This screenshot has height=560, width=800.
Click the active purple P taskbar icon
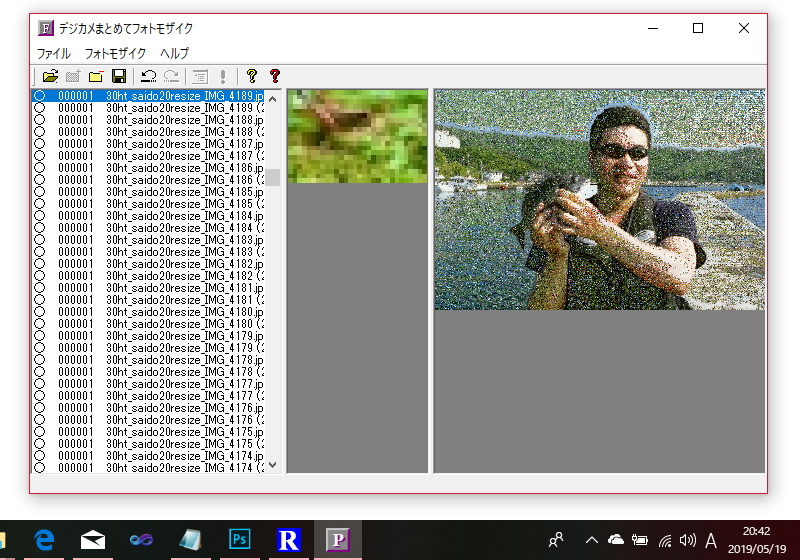tap(338, 540)
